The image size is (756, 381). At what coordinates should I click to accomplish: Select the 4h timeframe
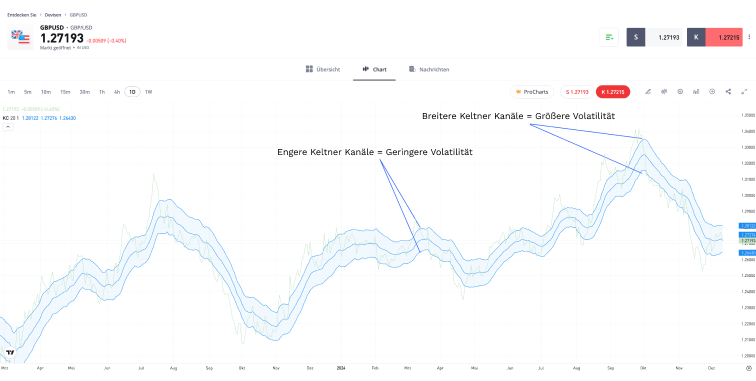pos(117,92)
